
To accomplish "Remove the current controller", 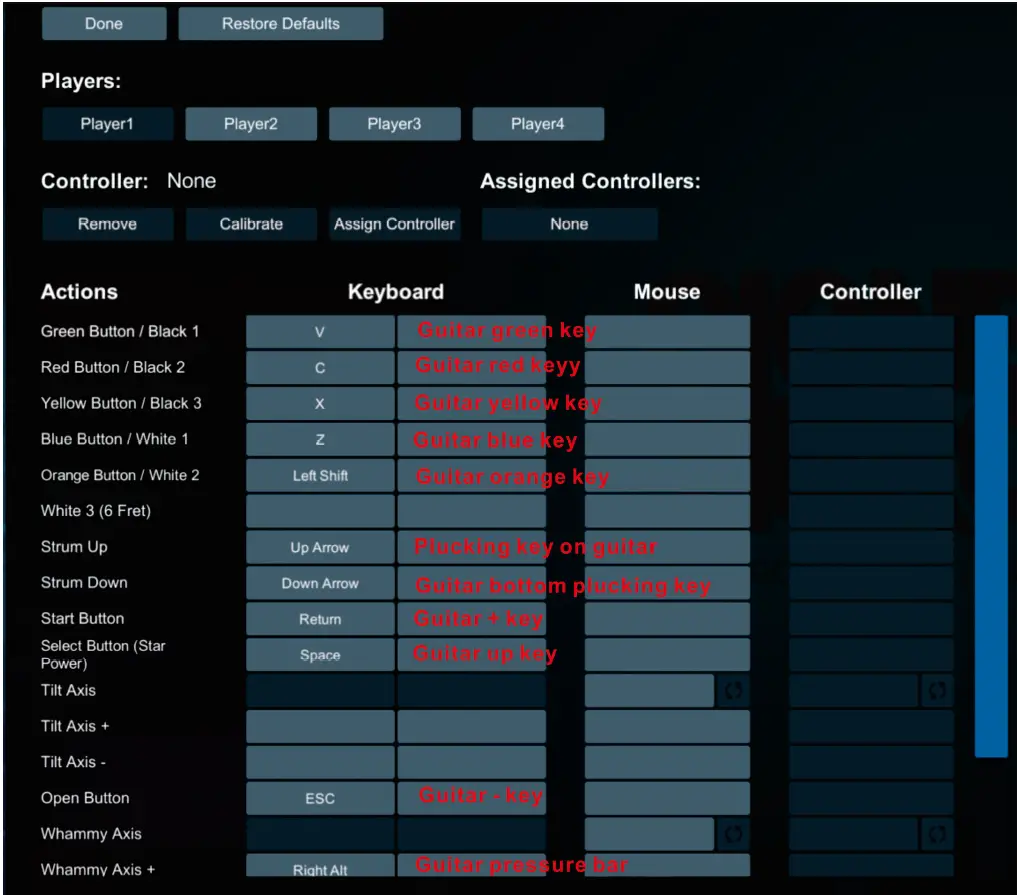I will [108, 224].
